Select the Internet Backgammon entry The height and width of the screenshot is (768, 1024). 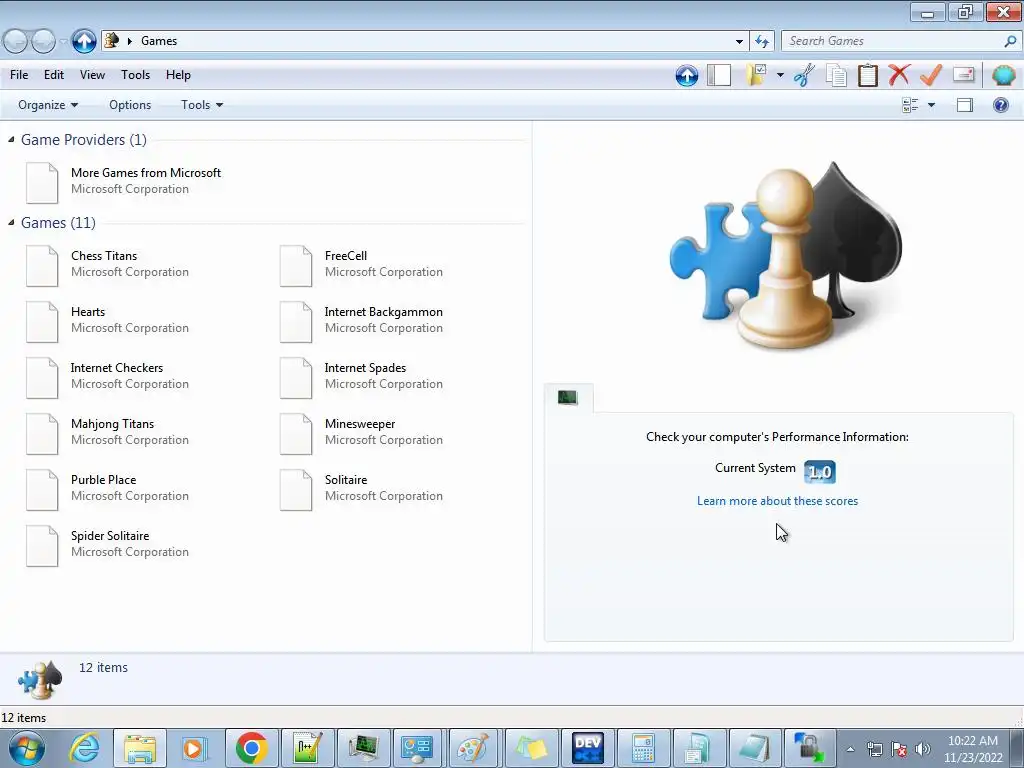[x=362, y=320]
